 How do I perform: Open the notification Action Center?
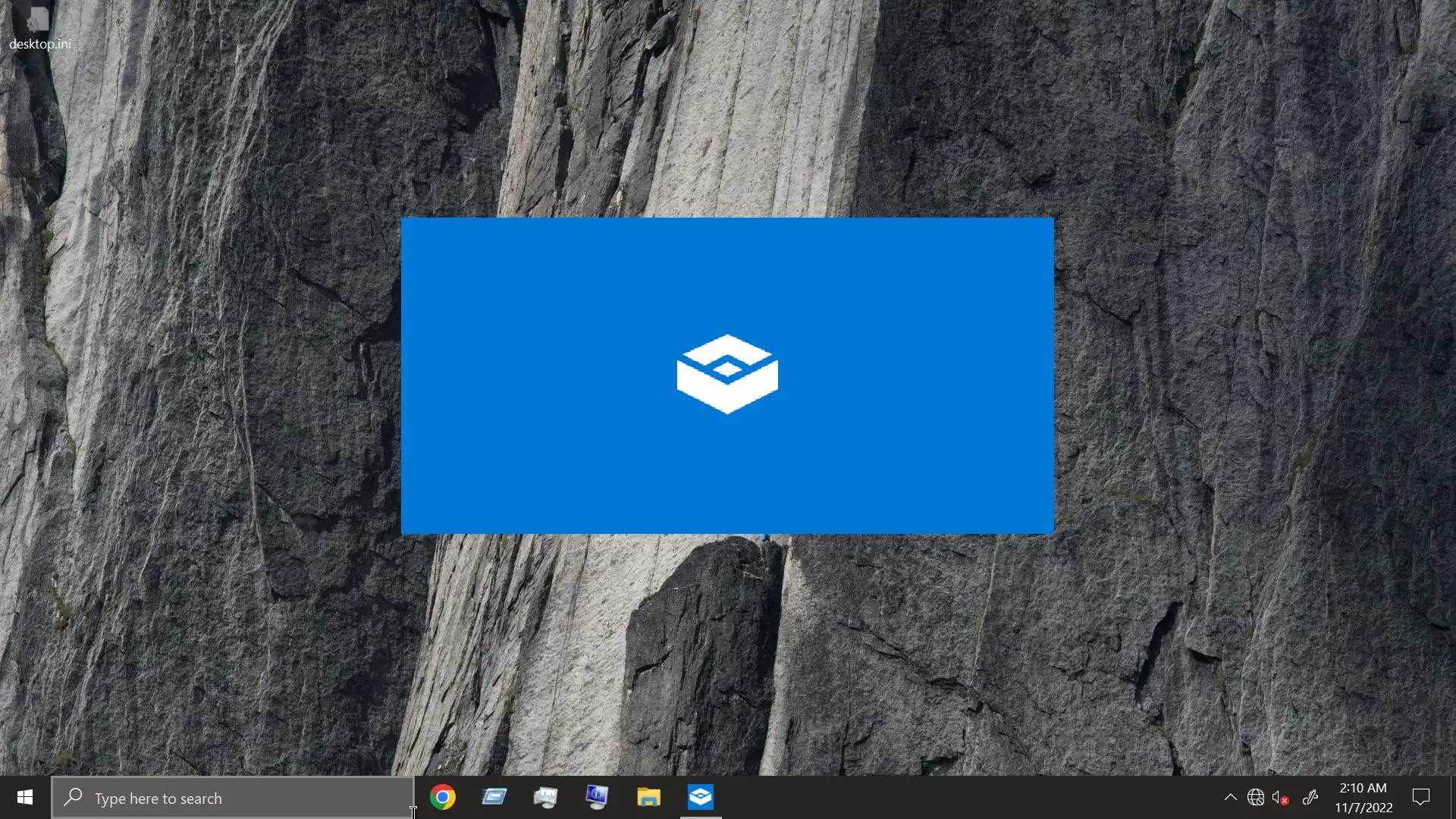click(x=1420, y=798)
